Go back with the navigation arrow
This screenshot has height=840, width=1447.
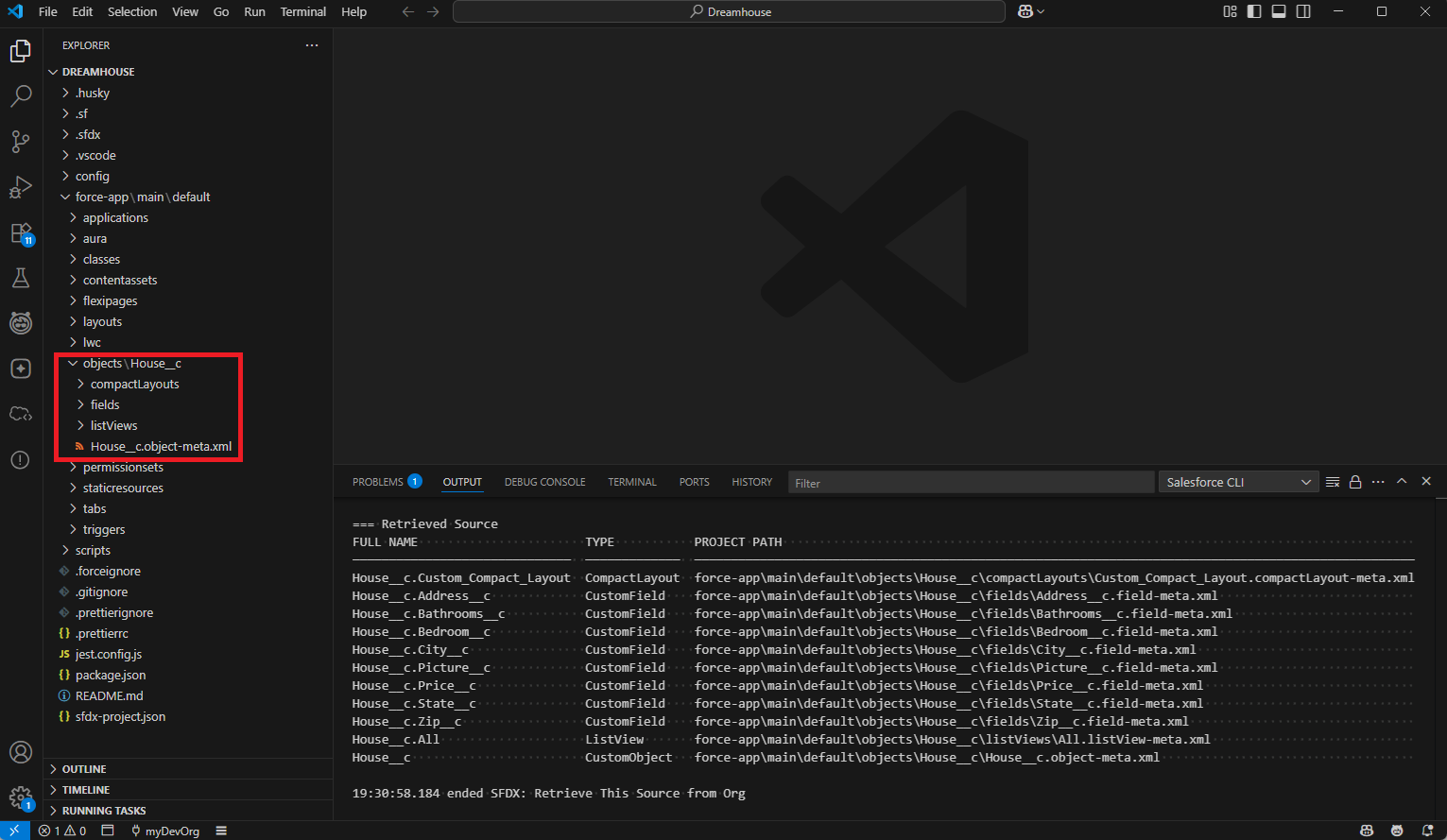click(x=408, y=11)
